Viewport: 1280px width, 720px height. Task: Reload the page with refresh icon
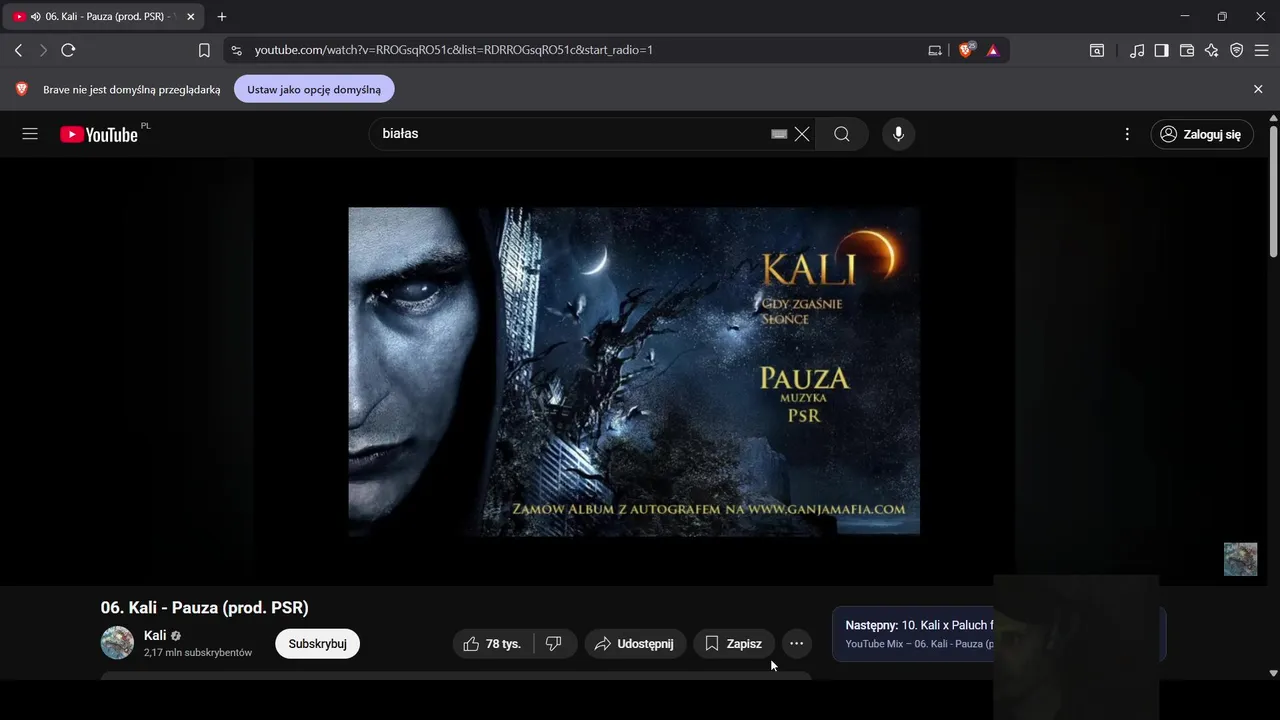click(68, 50)
